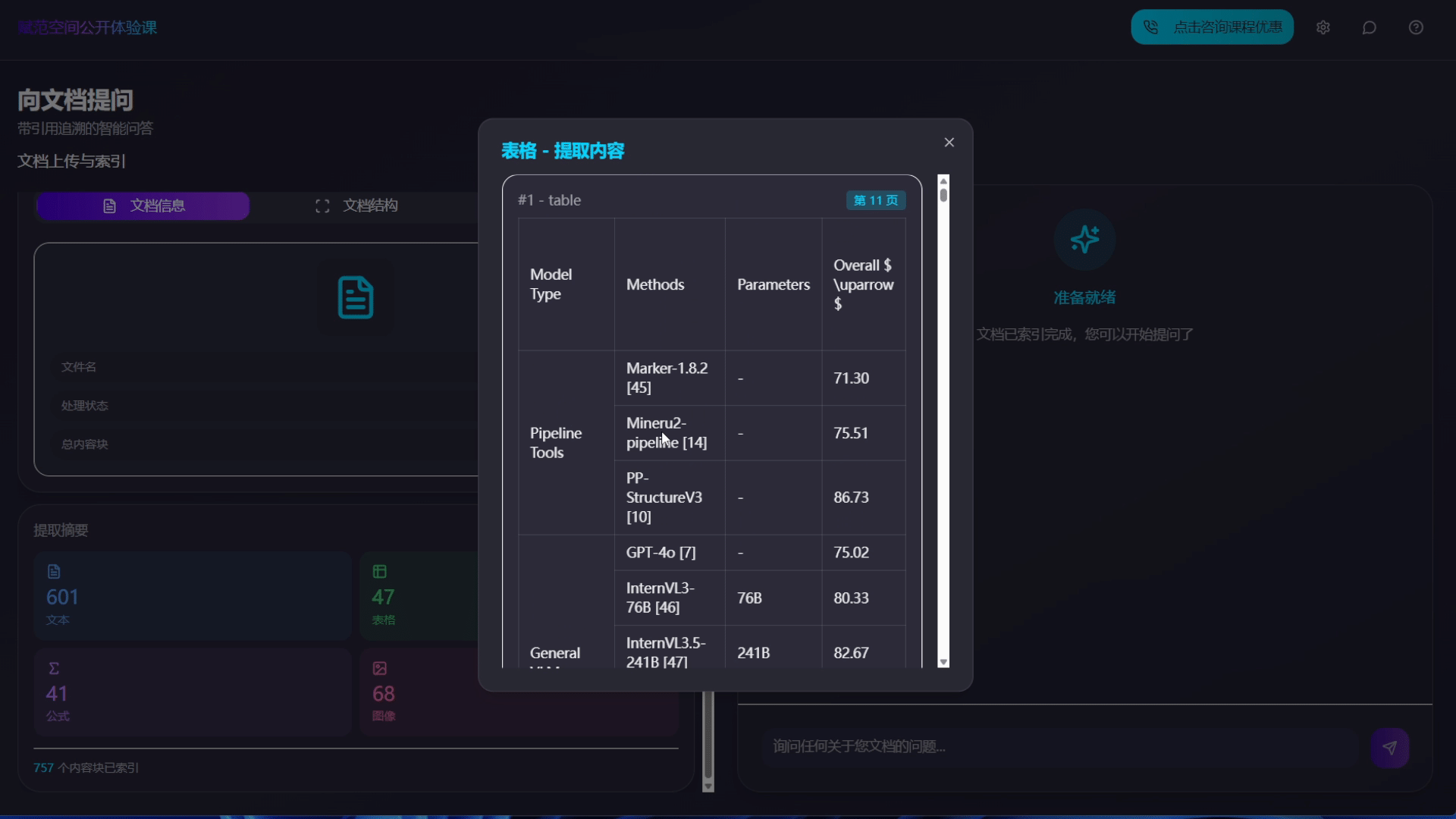Switch to the 文档信息 tab
The width and height of the screenshot is (1456, 819).
click(143, 206)
